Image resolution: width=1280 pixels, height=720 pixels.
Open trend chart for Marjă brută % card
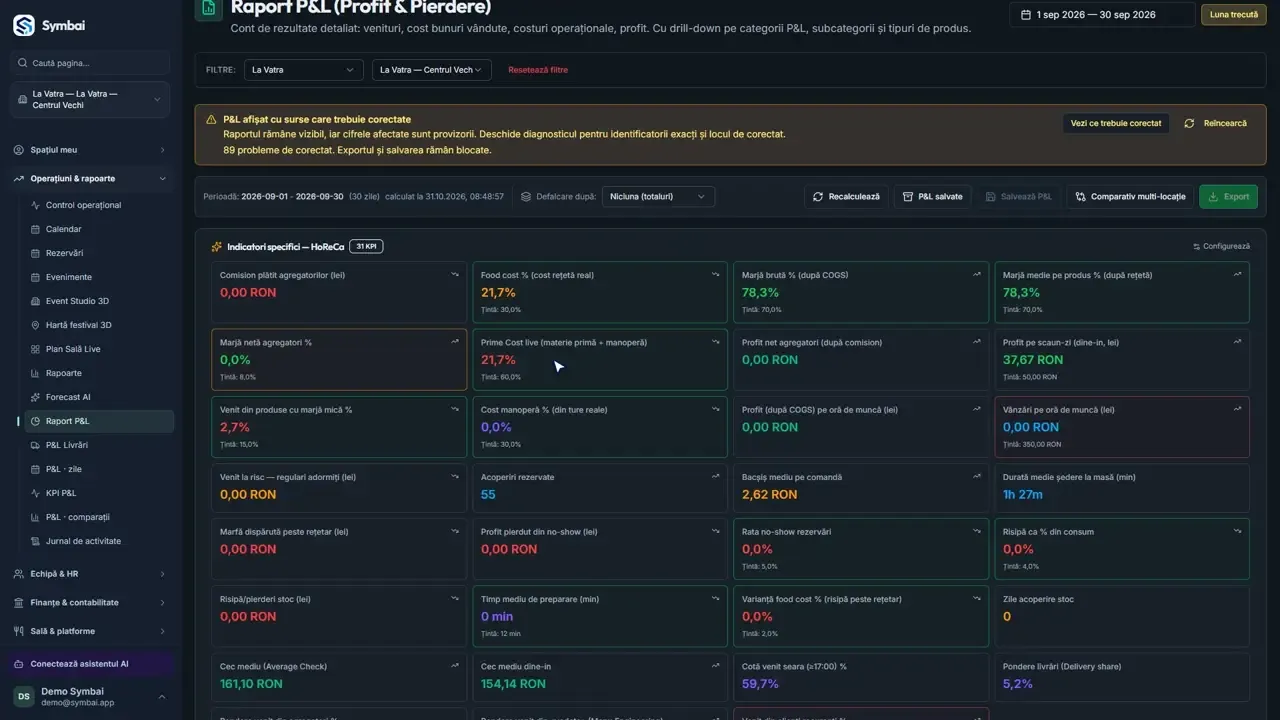[x=977, y=274]
